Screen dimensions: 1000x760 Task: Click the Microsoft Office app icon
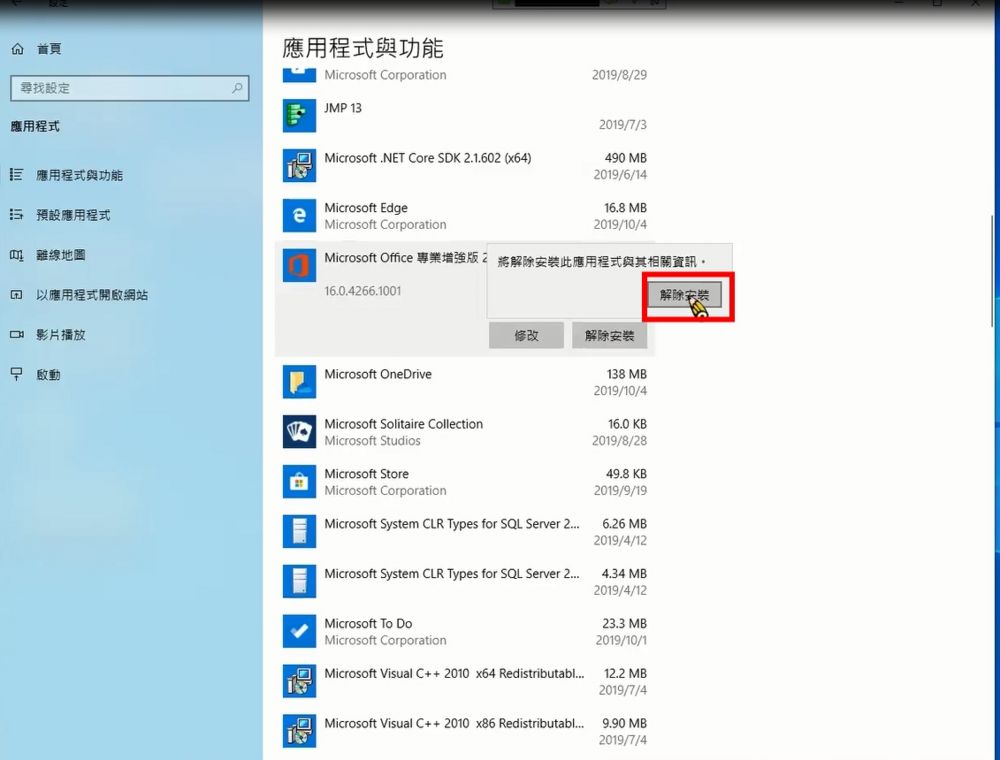pyautogui.click(x=299, y=265)
